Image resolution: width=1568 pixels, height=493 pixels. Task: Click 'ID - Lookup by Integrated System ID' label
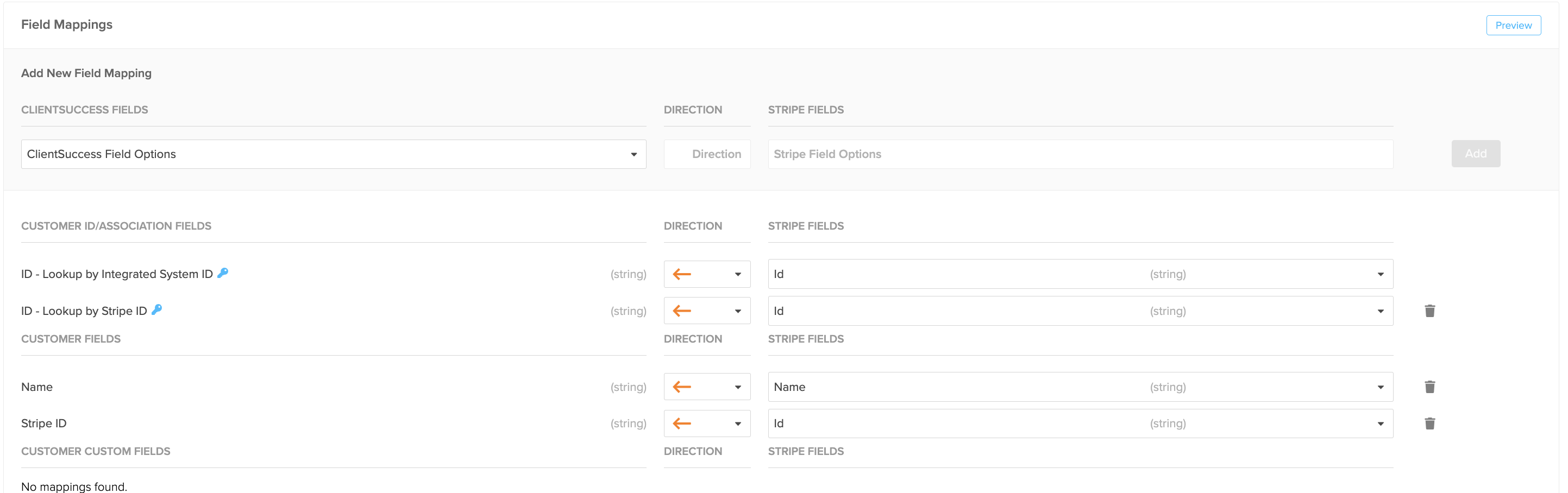click(x=117, y=275)
